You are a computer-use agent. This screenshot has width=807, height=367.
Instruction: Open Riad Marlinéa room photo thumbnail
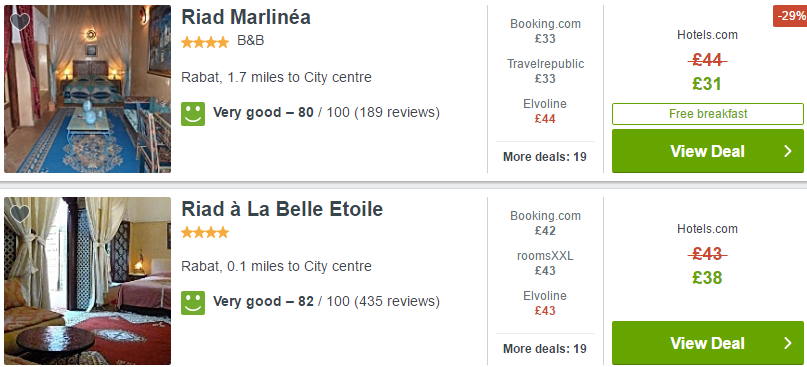tap(87, 89)
